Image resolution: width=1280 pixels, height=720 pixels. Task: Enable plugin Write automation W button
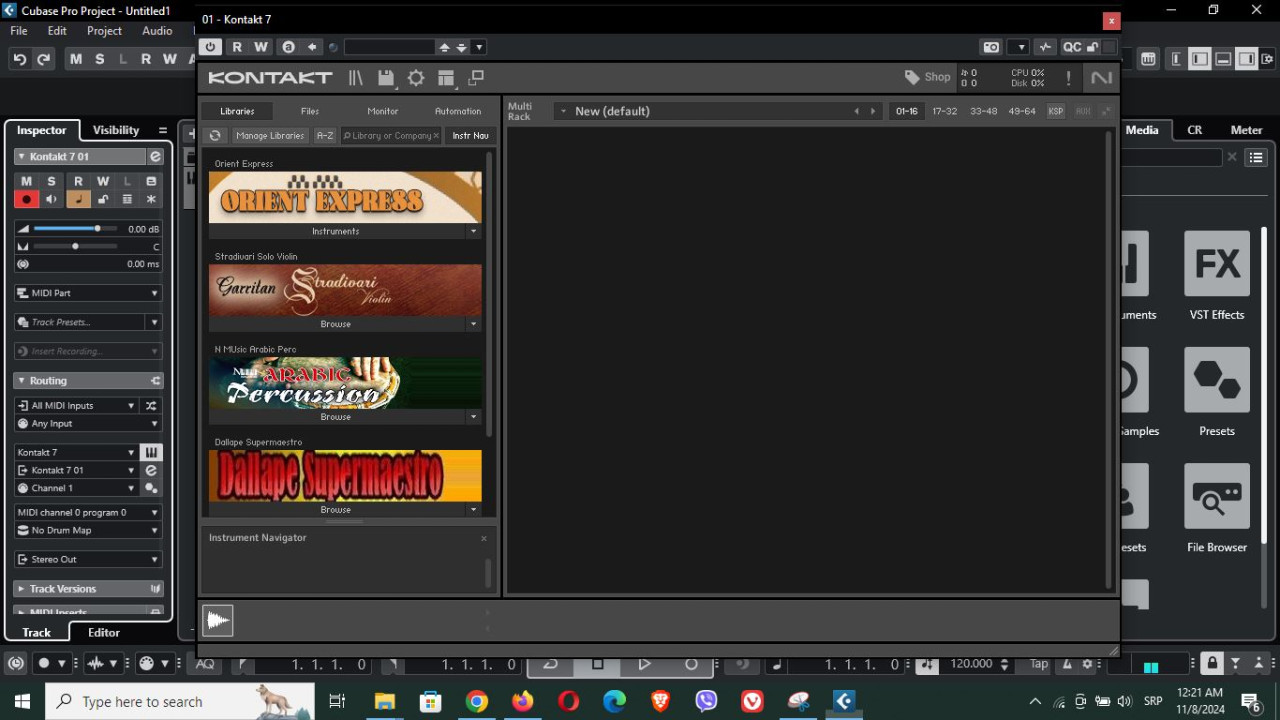[x=261, y=47]
